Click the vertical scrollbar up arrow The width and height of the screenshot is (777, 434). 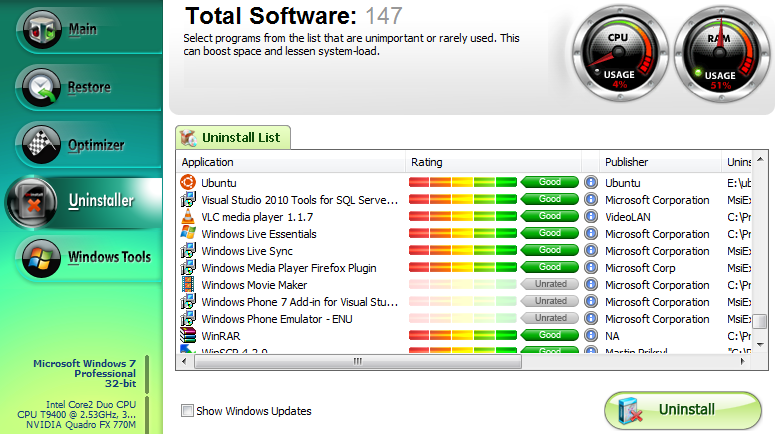pyautogui.click(x=760, y=160)
